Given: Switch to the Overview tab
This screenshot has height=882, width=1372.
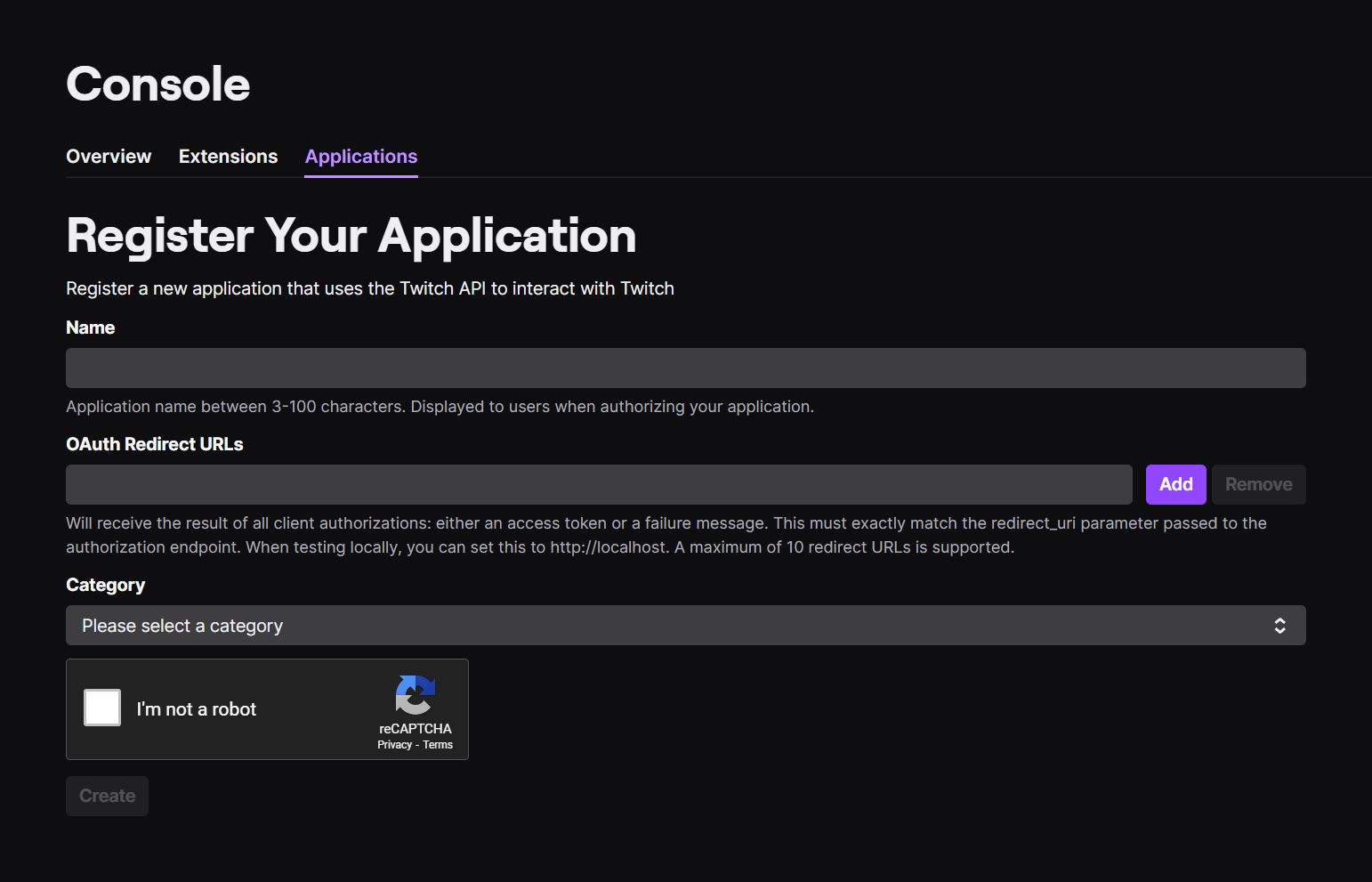Looking at the screenshot, I should coord(109,157).
